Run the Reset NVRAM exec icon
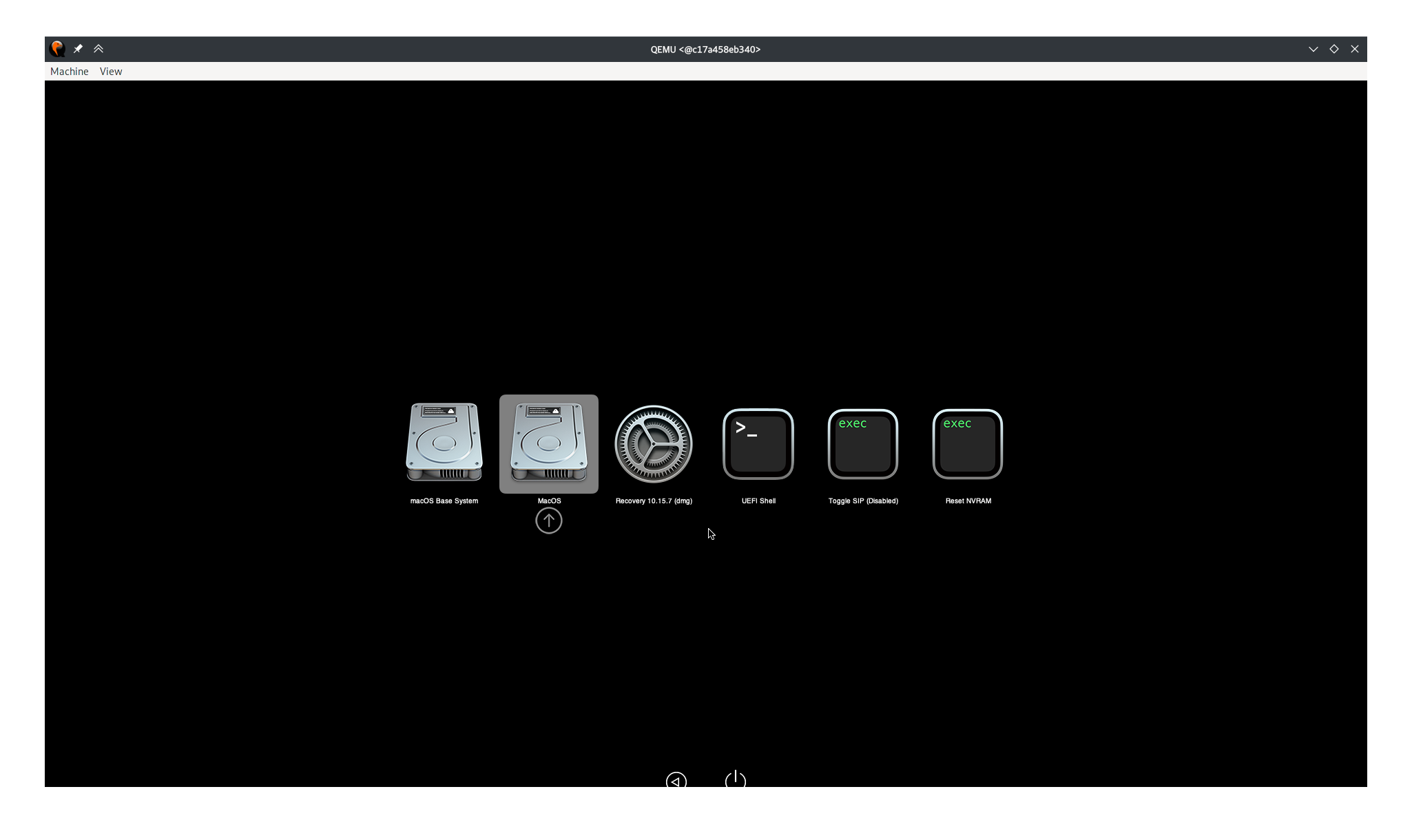The image size is (1412, 840). (967, 443)
